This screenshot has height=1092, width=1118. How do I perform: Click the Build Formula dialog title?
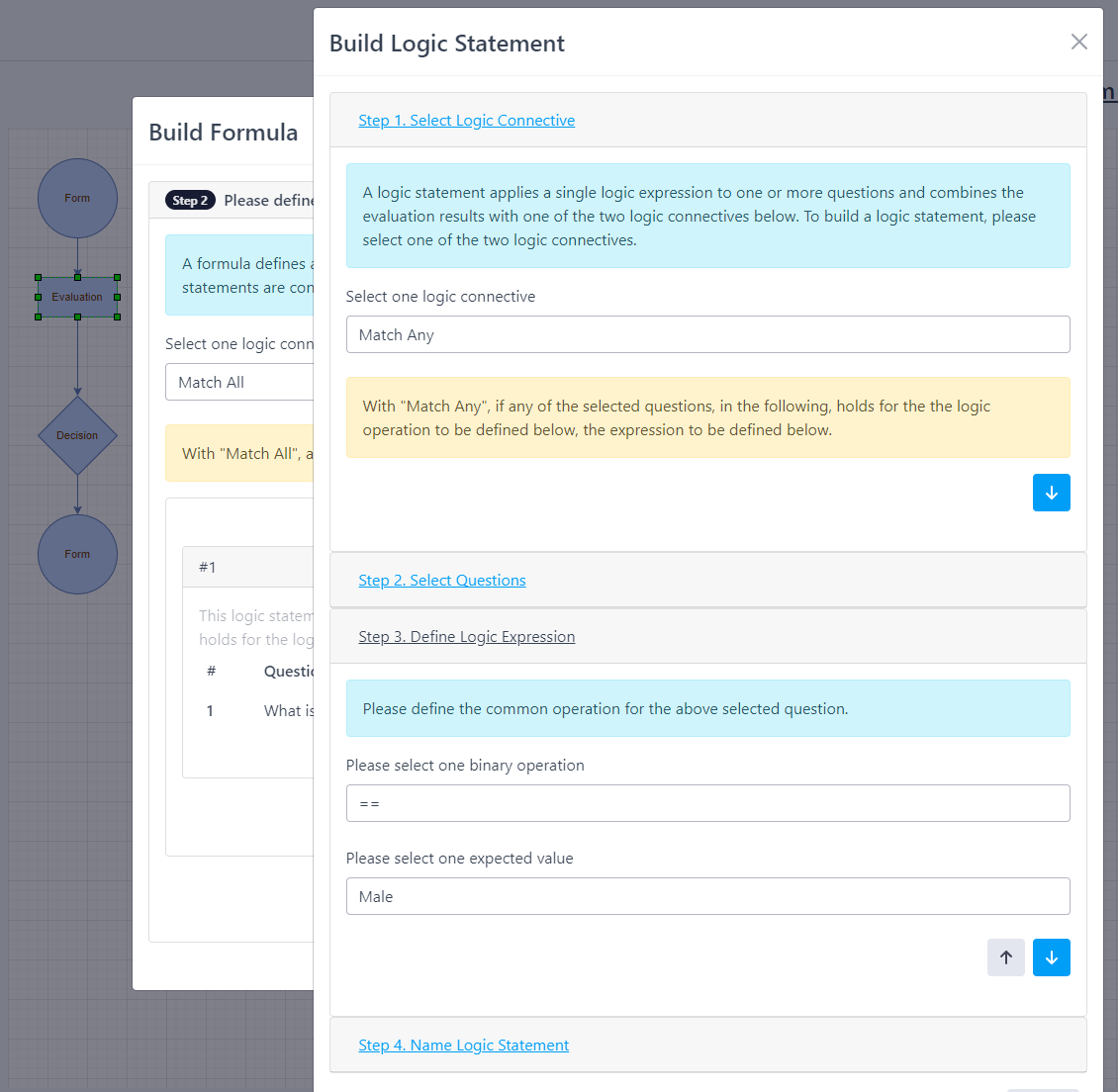point(224,133)
